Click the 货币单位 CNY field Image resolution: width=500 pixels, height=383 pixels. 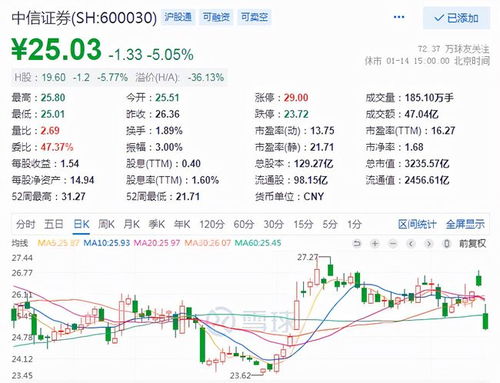tap(289, 197)
